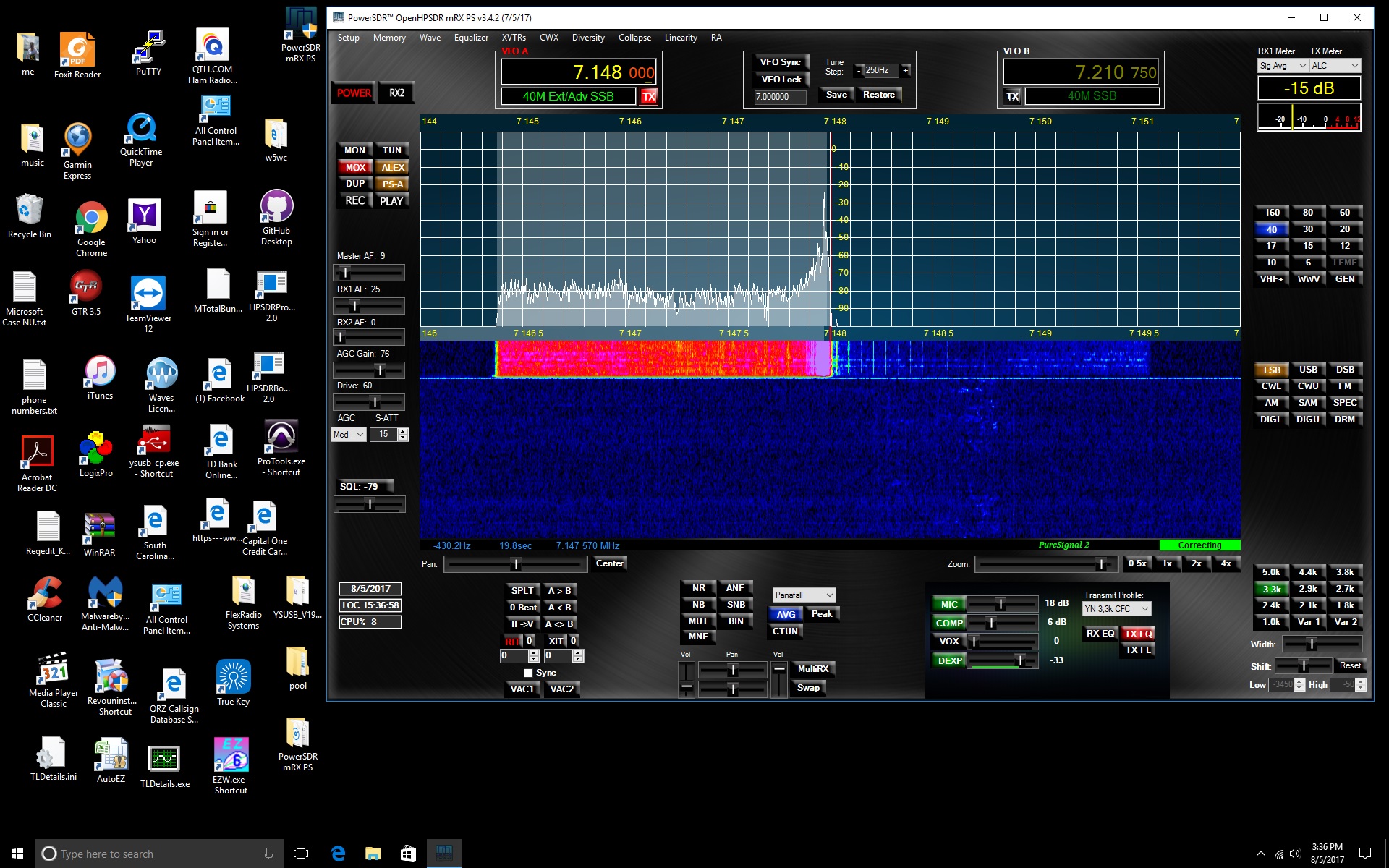Open the True Key desktop icon
This screenshot has height=868, width=1389.
[233, 682]
